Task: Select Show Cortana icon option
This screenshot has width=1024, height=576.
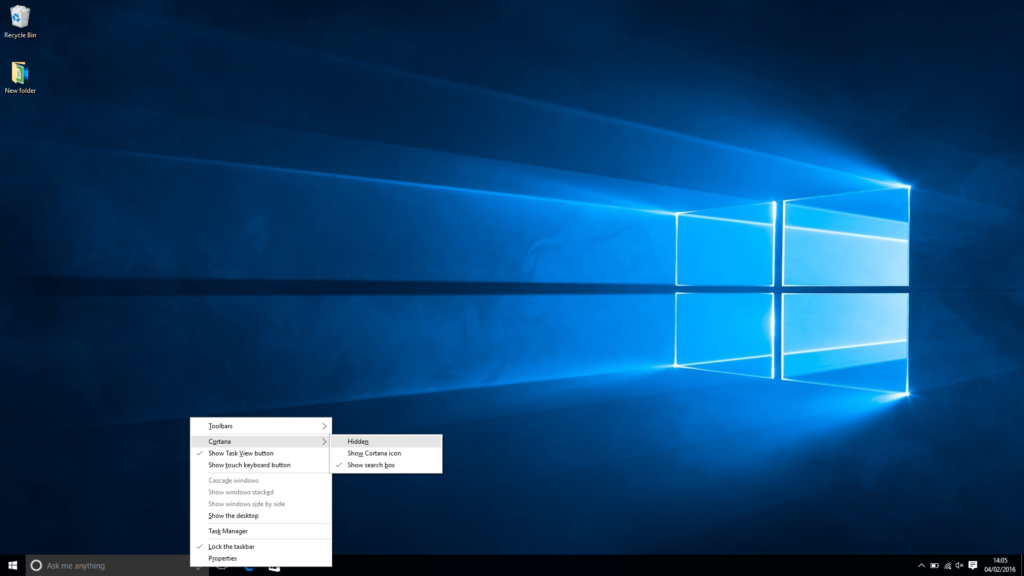Action: click(386, 453)
